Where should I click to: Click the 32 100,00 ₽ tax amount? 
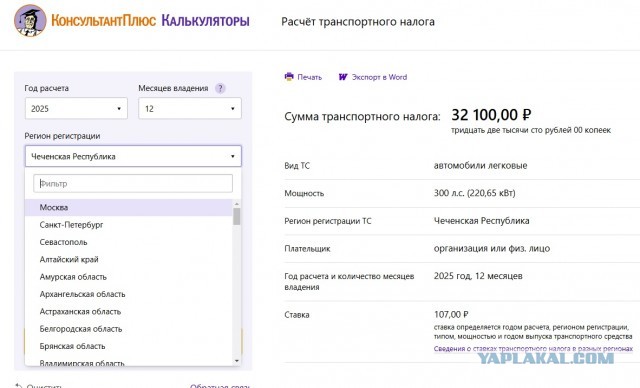click(491, 115)
